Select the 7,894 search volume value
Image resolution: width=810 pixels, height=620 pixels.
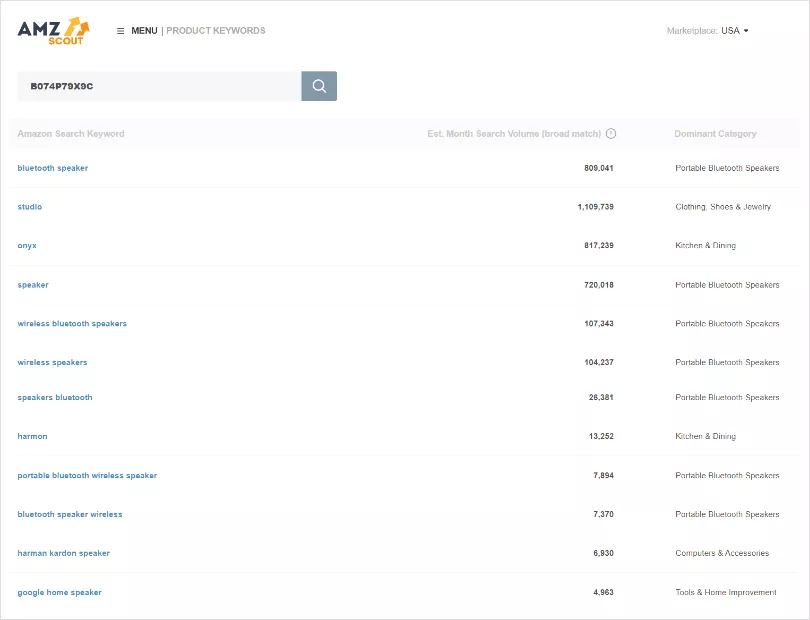pos(603,475)
